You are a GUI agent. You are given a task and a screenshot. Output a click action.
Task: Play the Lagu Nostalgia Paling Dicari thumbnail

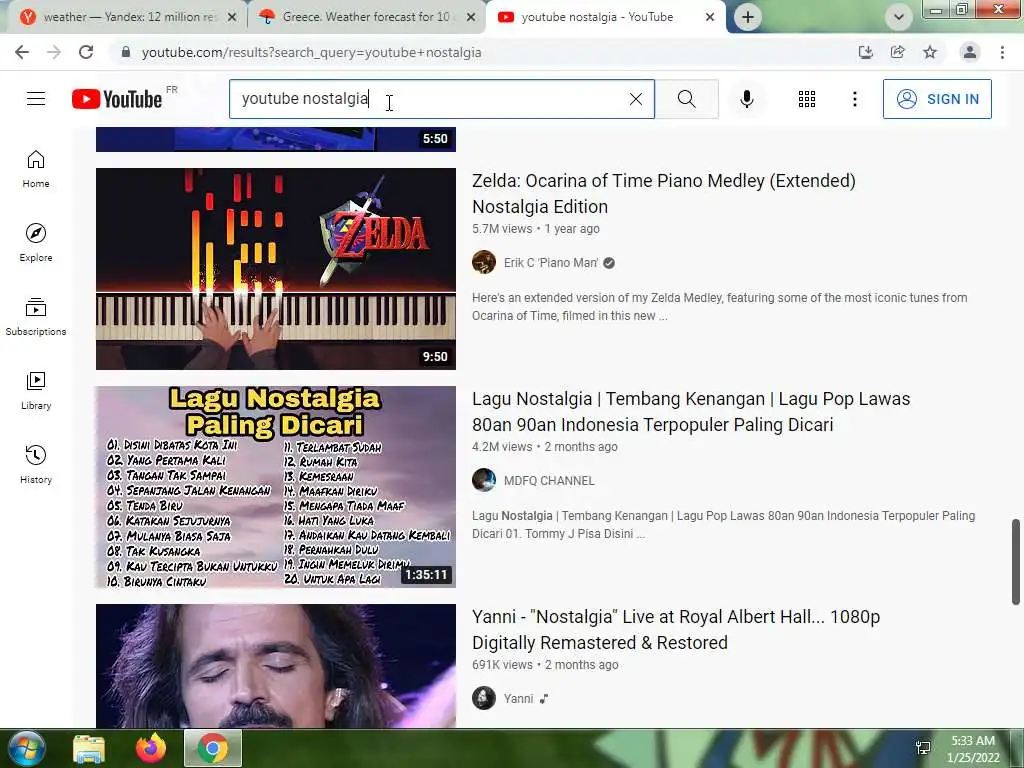pos(276,487)
